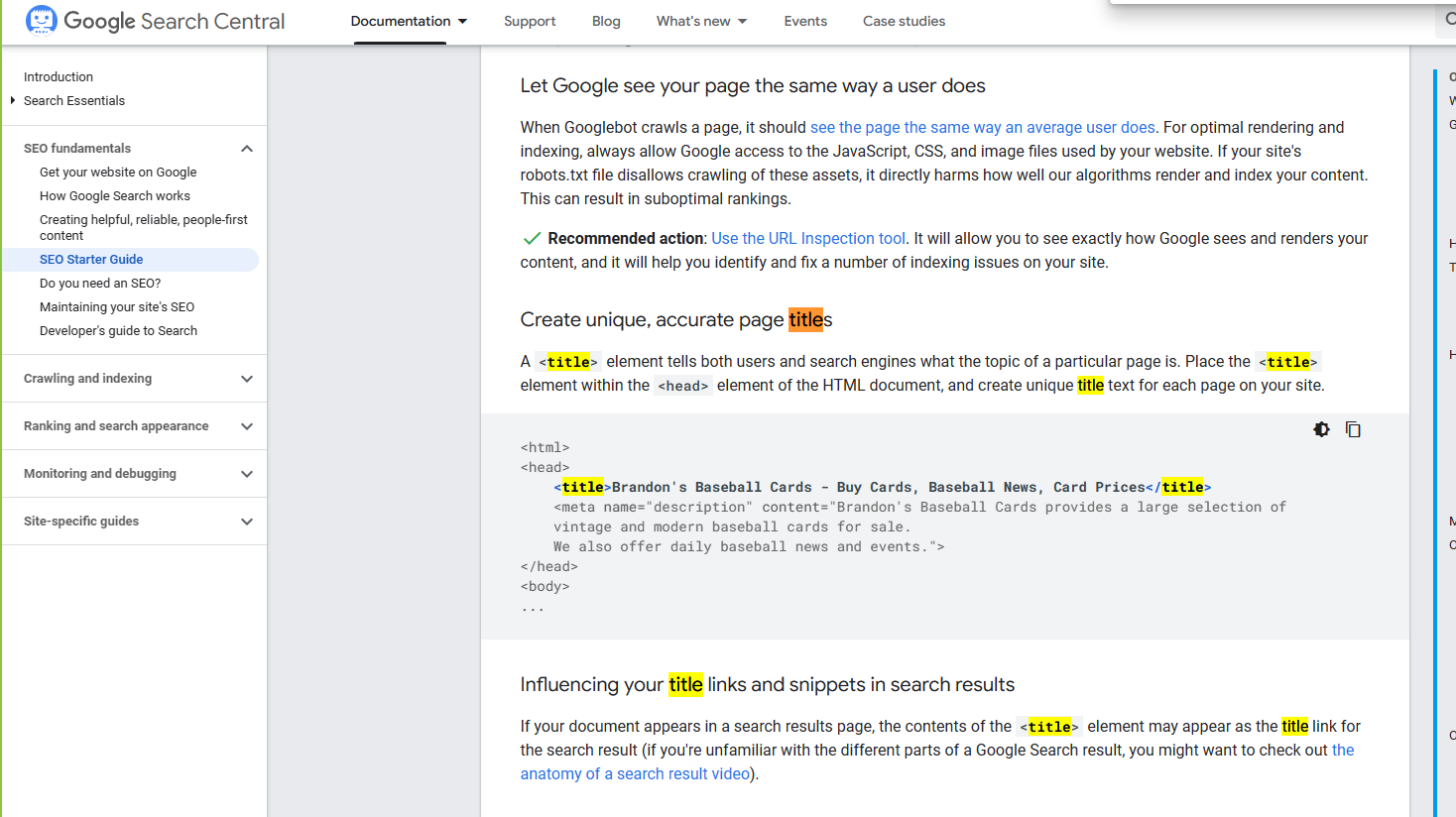Open the Documentation dropdown menu
The width and height of the screenshot is (1456, 817).
[x=409, y=21]
